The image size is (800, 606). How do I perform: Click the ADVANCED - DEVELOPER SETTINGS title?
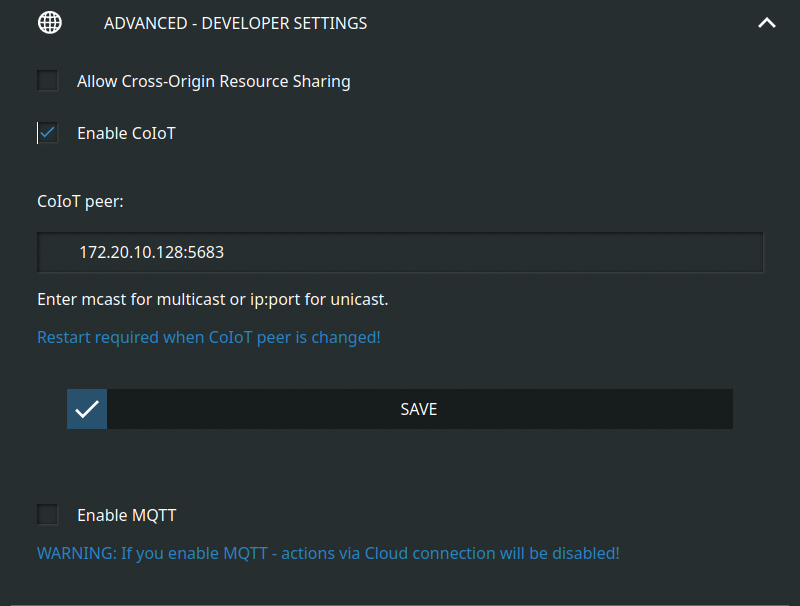point(235,23)
